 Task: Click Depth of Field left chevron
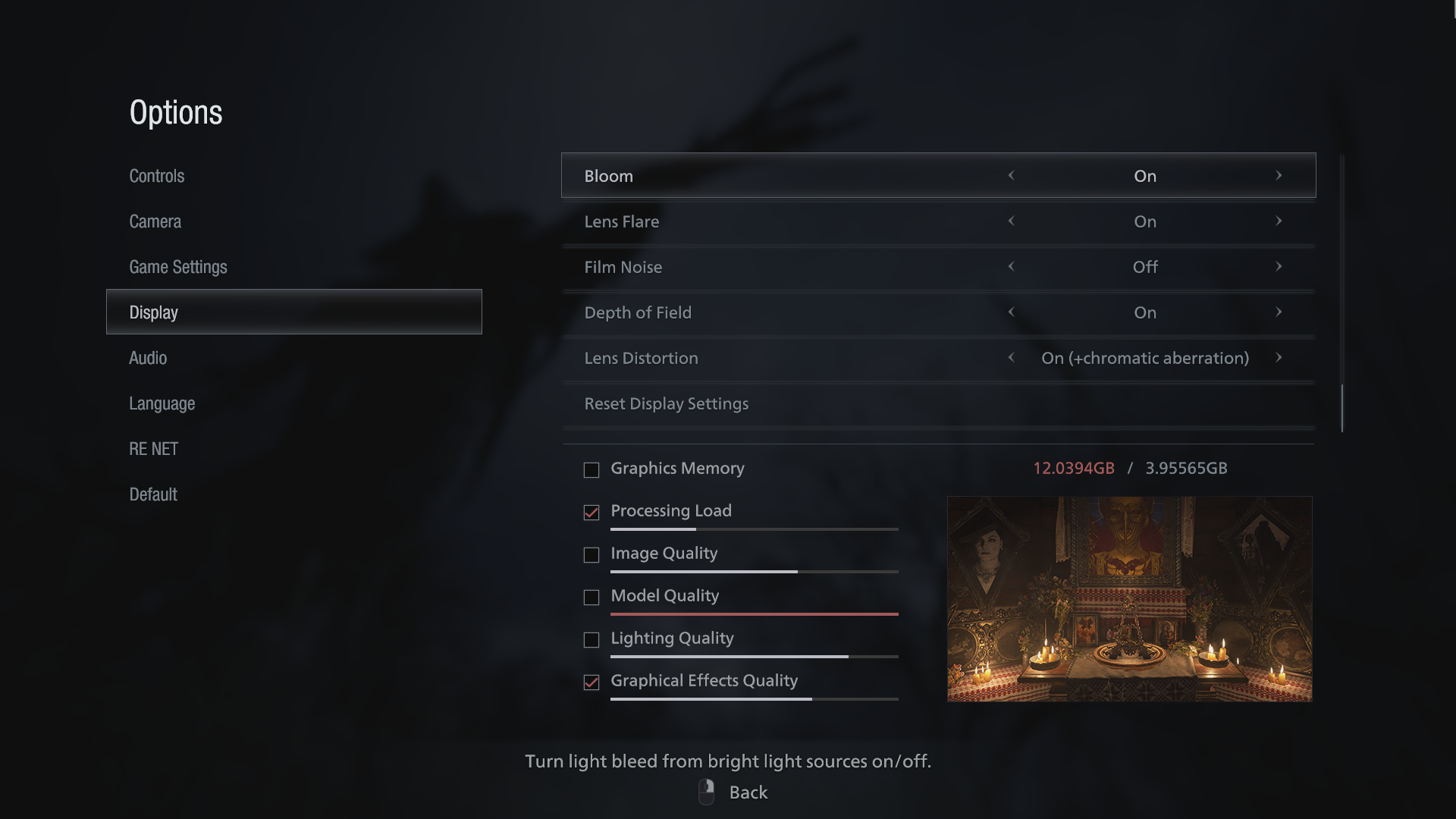pyautogui.click(x=1011, y=312)
